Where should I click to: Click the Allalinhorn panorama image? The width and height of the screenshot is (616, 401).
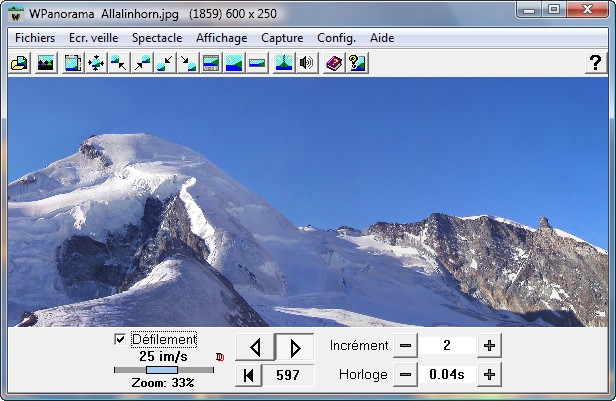point(308,202)
